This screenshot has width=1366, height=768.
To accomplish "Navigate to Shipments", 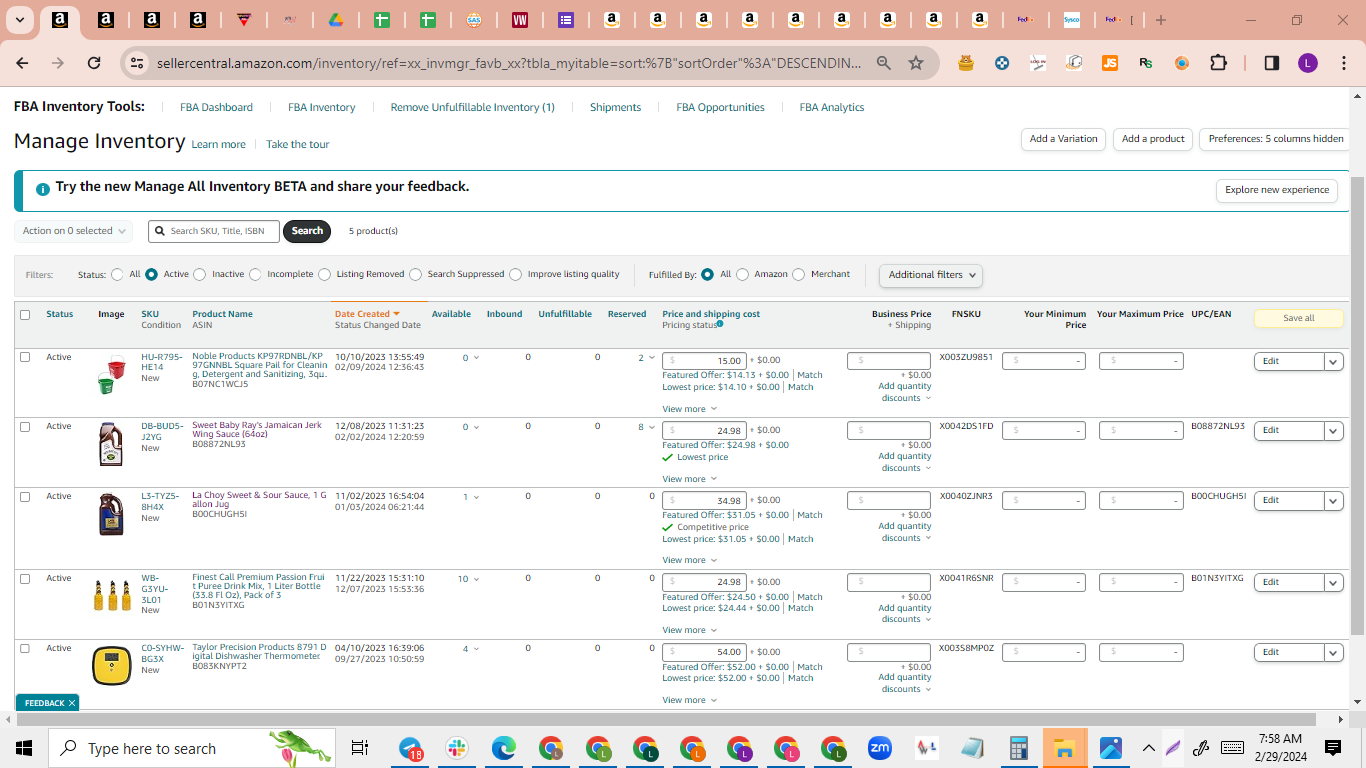I will [x=615, y=107].
